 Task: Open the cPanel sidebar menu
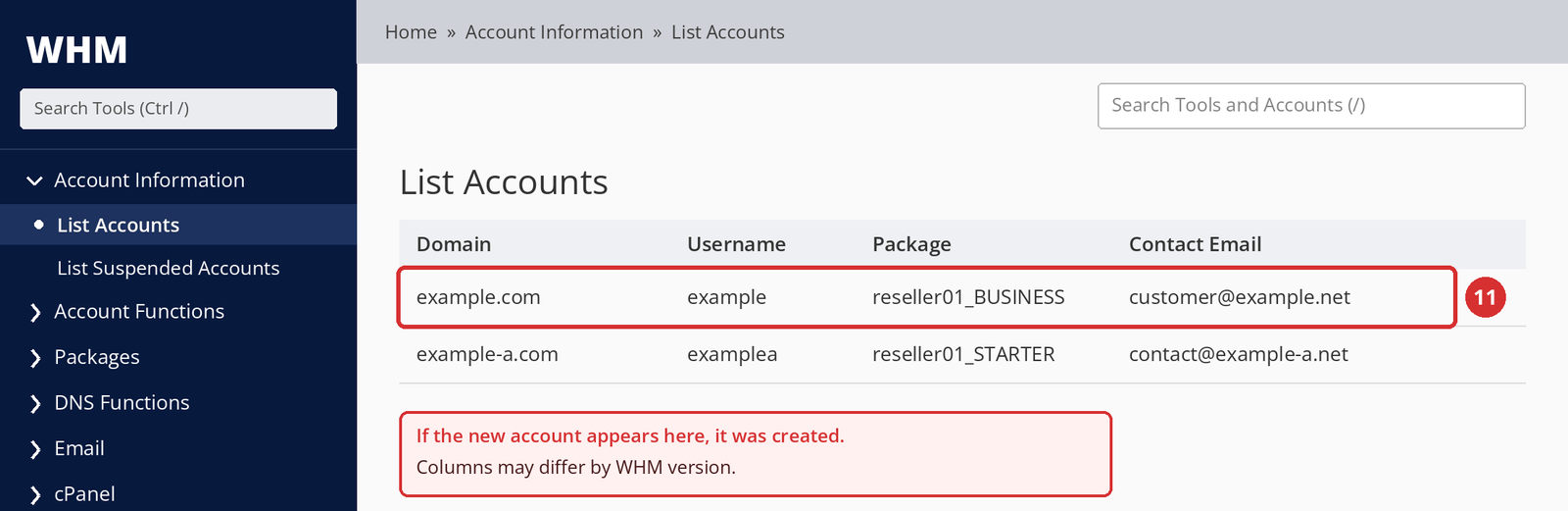coord(84,494)
